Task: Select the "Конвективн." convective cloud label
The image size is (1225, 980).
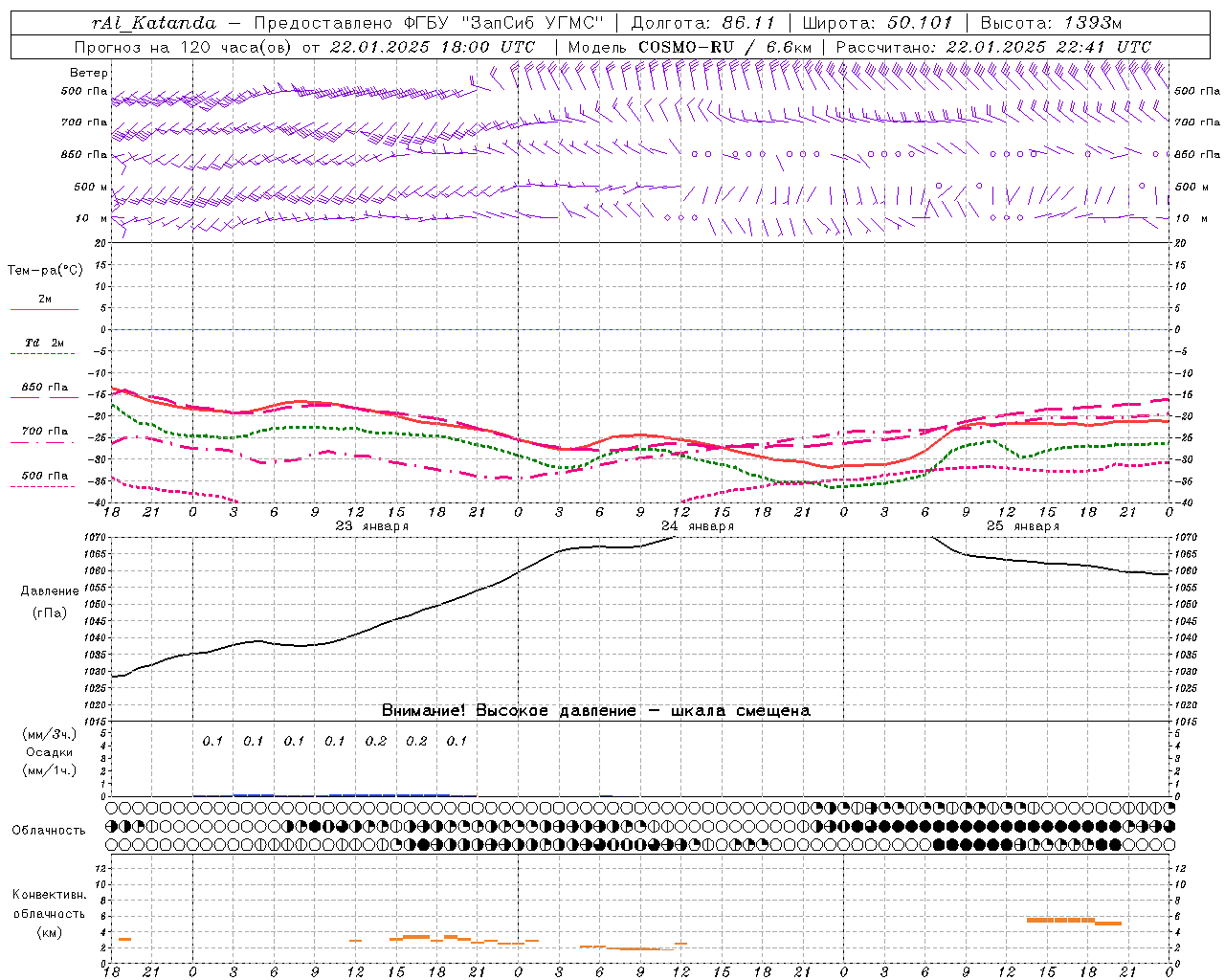Action: [x=49, y=895]
